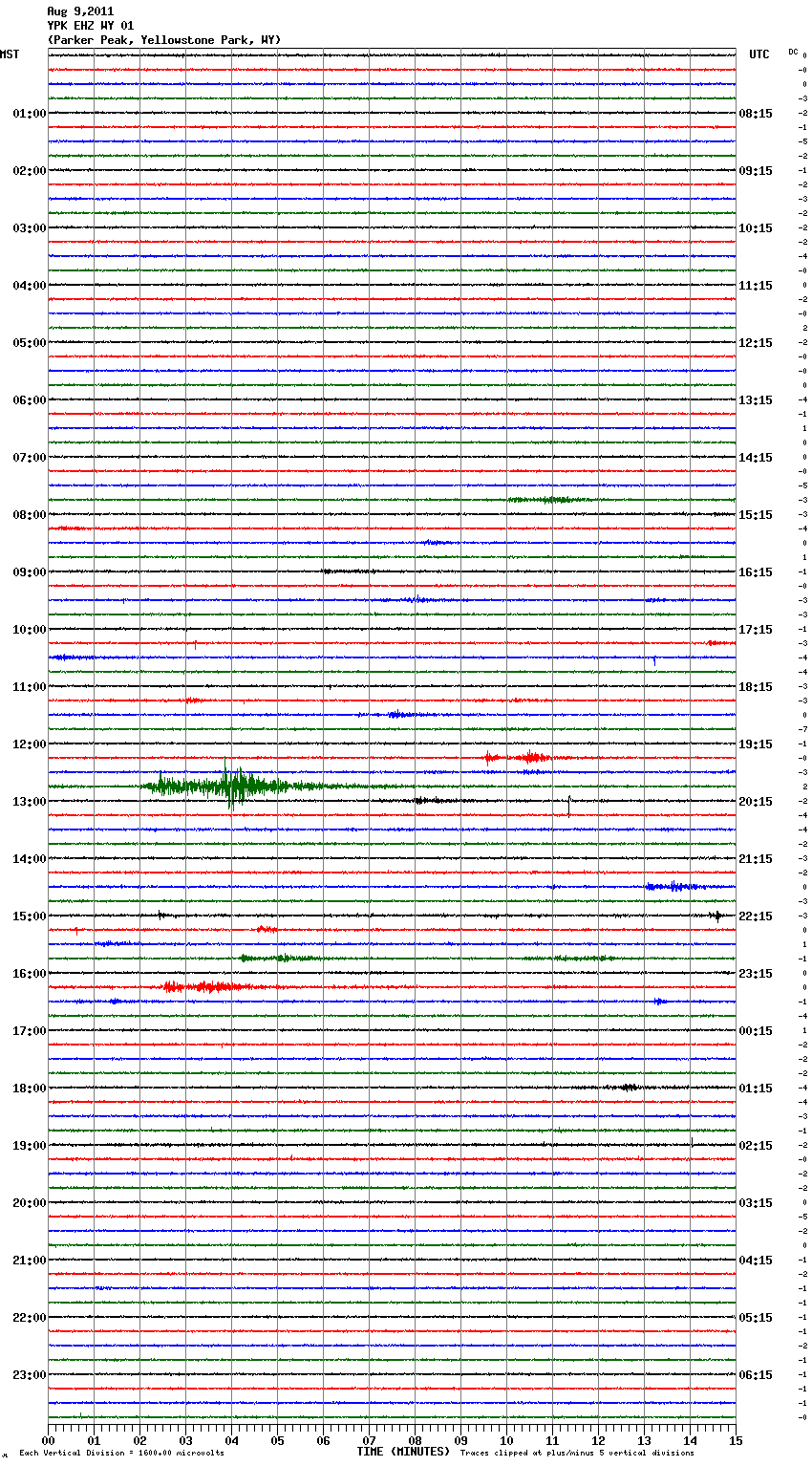Screen dimensions: 812x1466
Task: Click the "05:15" UTC time label
Action: coord(756,1318)
